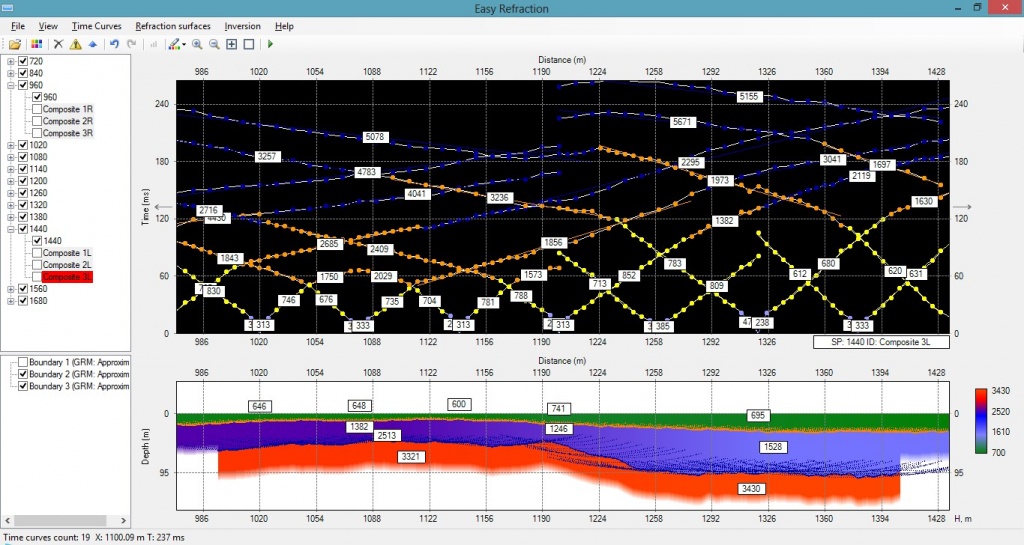Click the yellow warning triangle icon
Image resolution: width=1024 pixels, height=545 pixels.
pyautogui.click(x=75, y=44)
